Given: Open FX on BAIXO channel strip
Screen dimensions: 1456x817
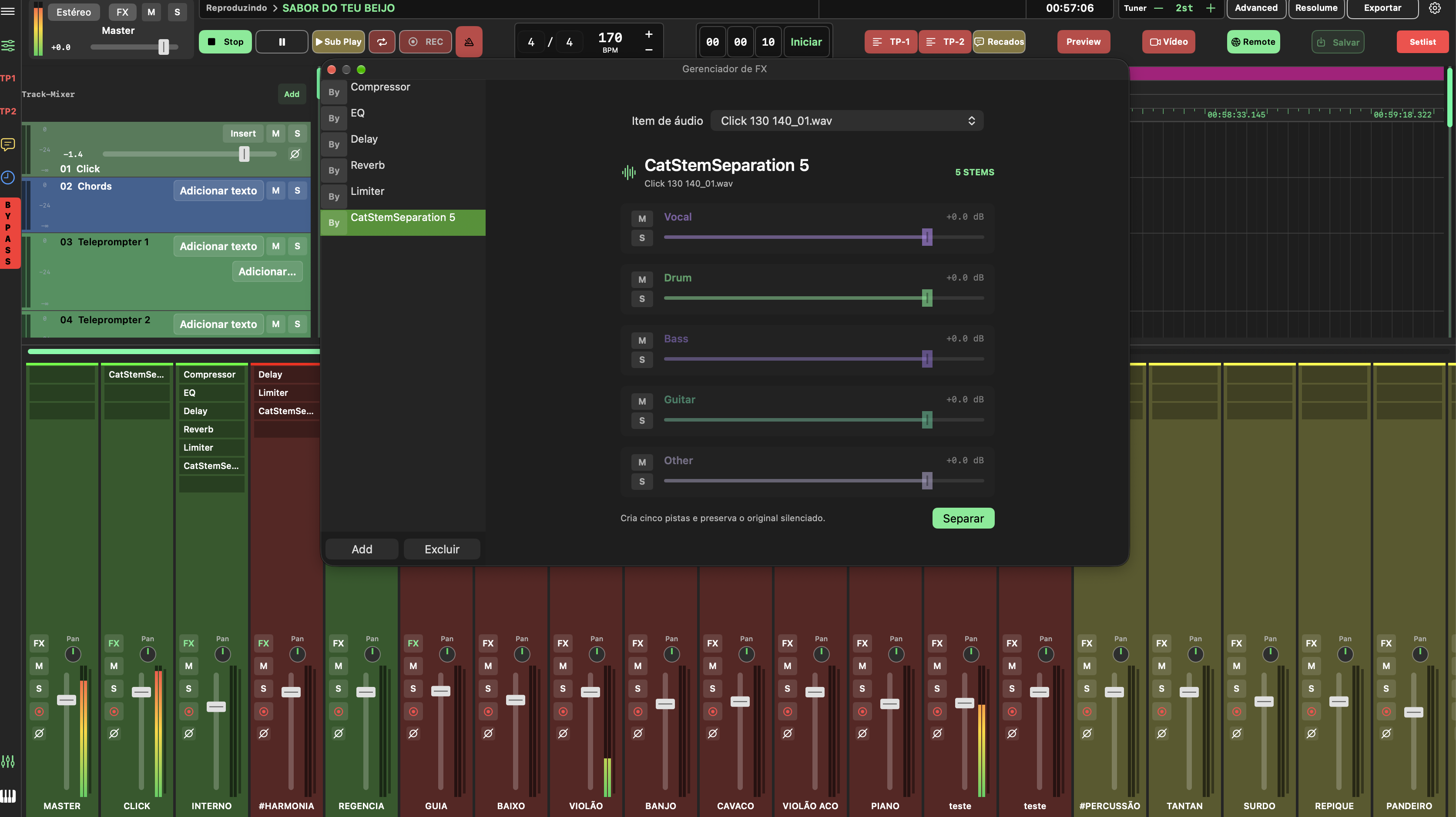Looking at the screenshot, I should (488, 643).
